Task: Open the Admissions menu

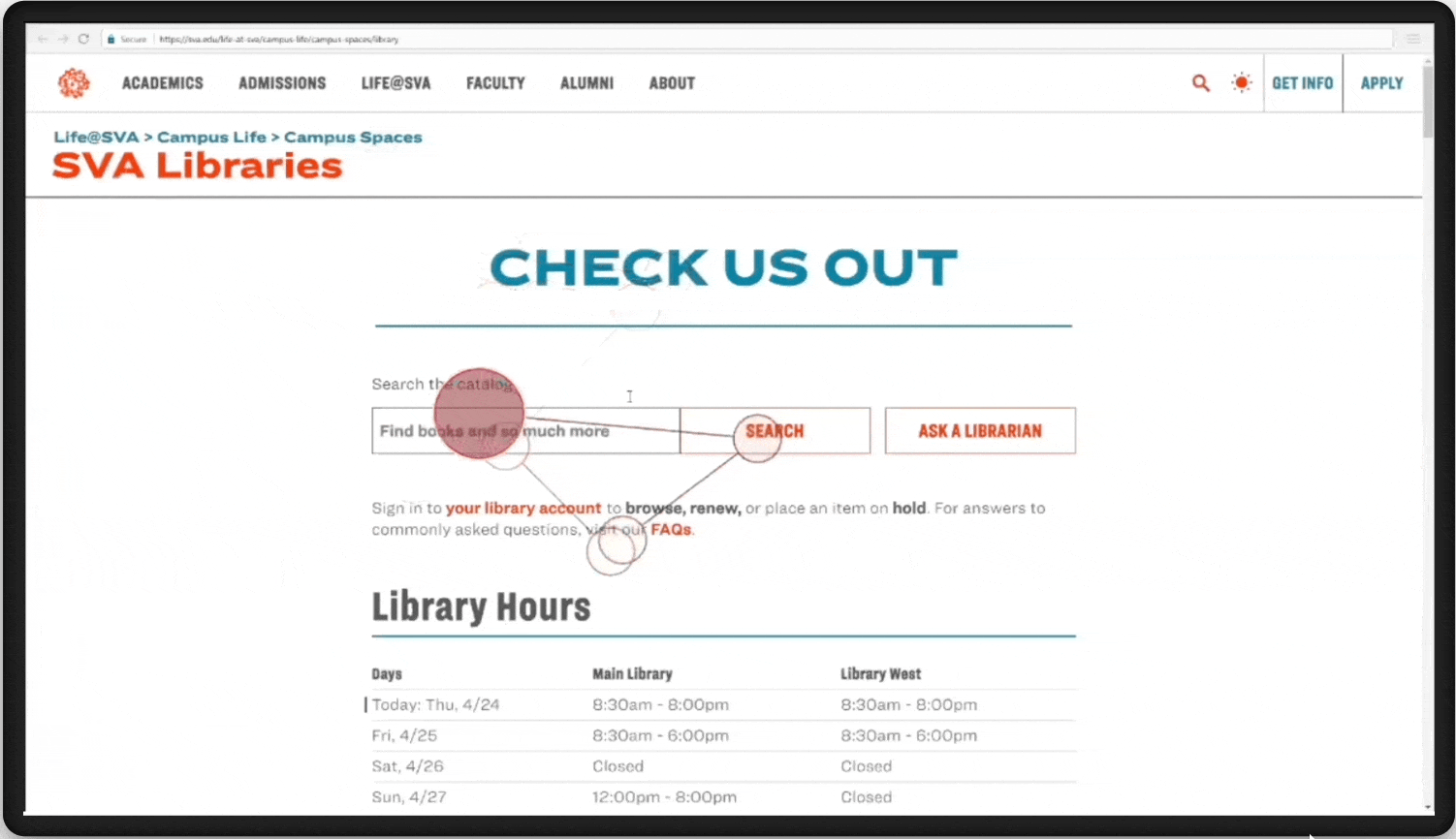Action: point(282,83)
